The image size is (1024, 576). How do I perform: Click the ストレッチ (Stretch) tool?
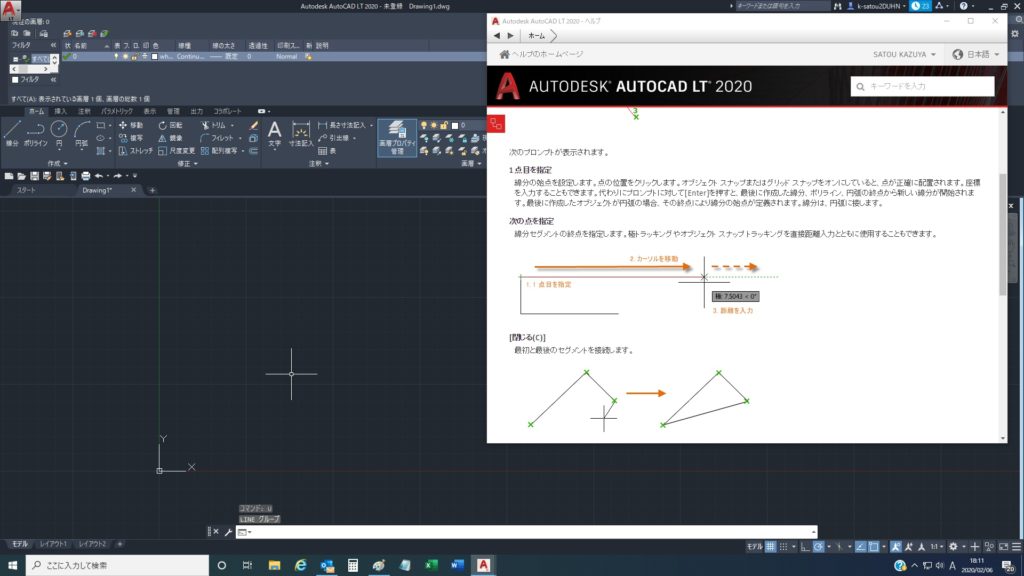[x=135, y=151]
